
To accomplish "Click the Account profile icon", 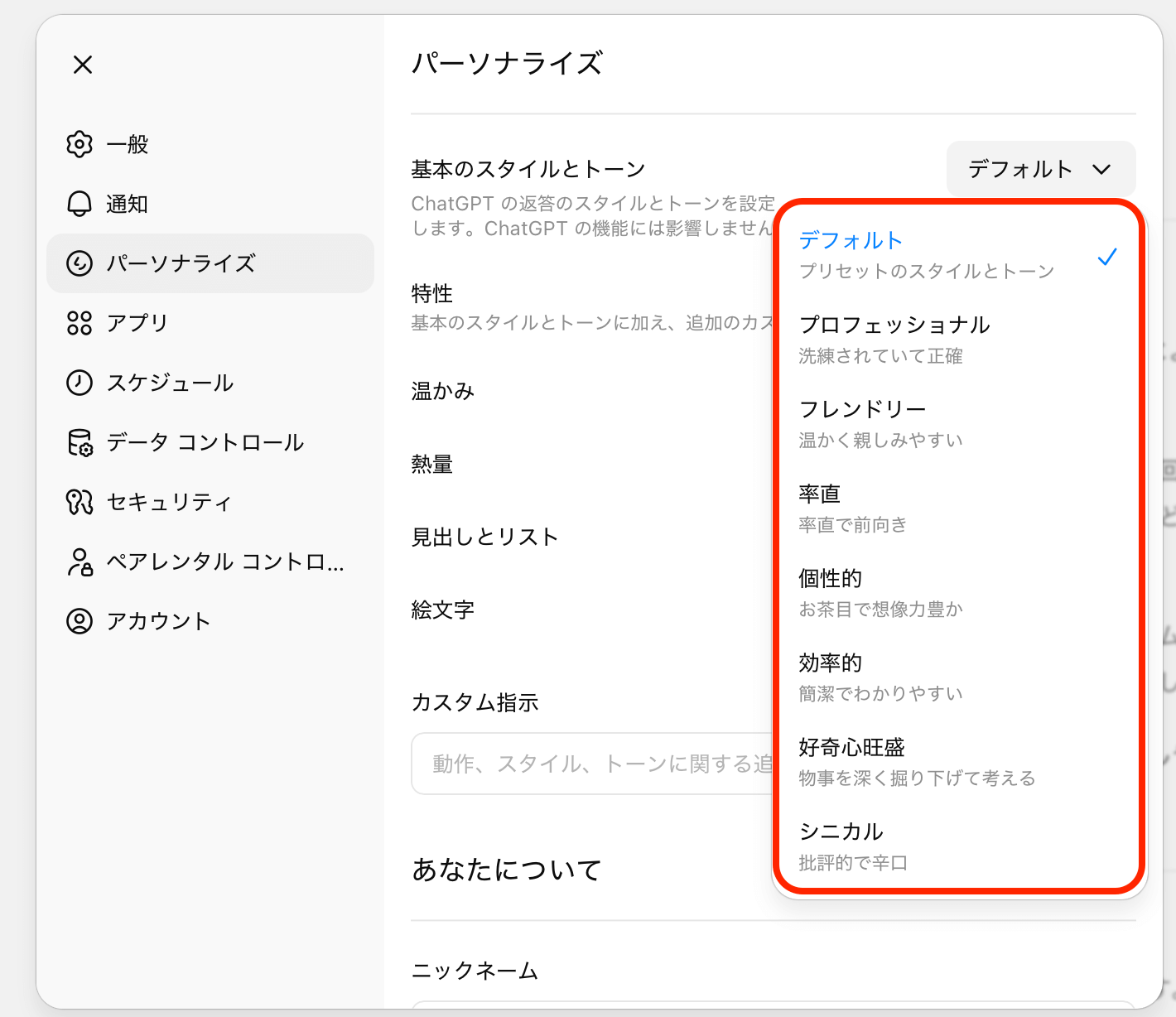I will pos(80,621).
